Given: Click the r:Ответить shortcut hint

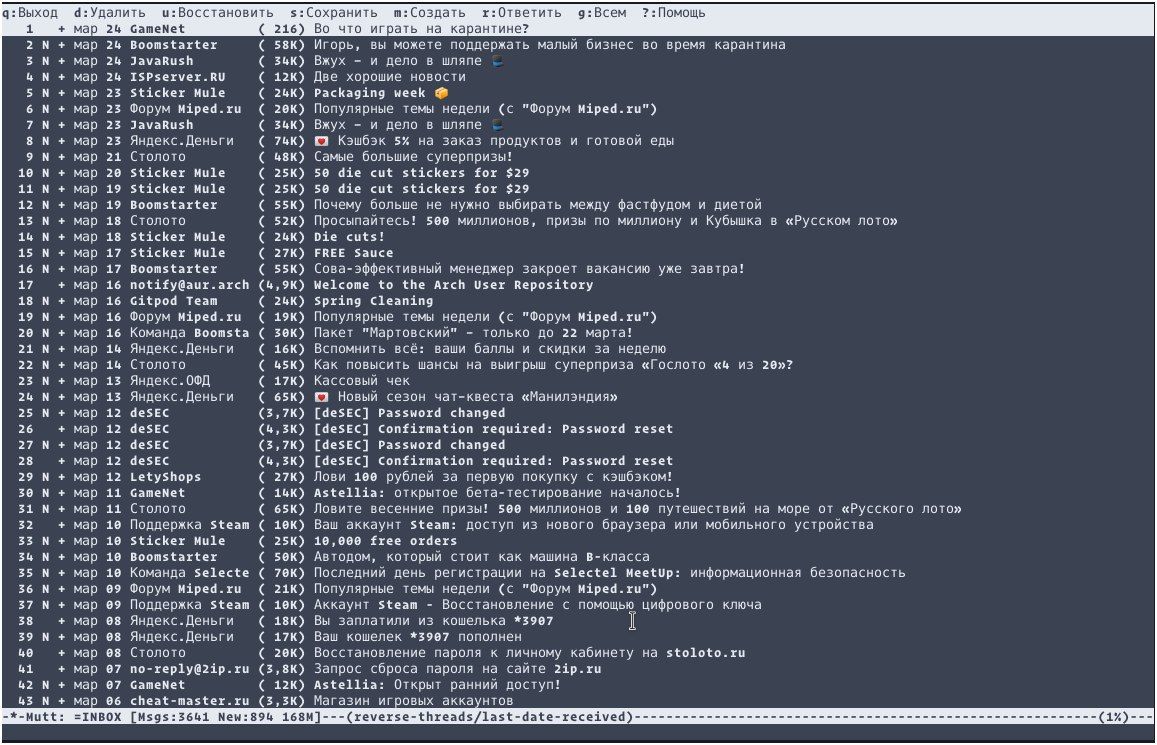Looking at the screenshot, I should [x=521, y=13].
